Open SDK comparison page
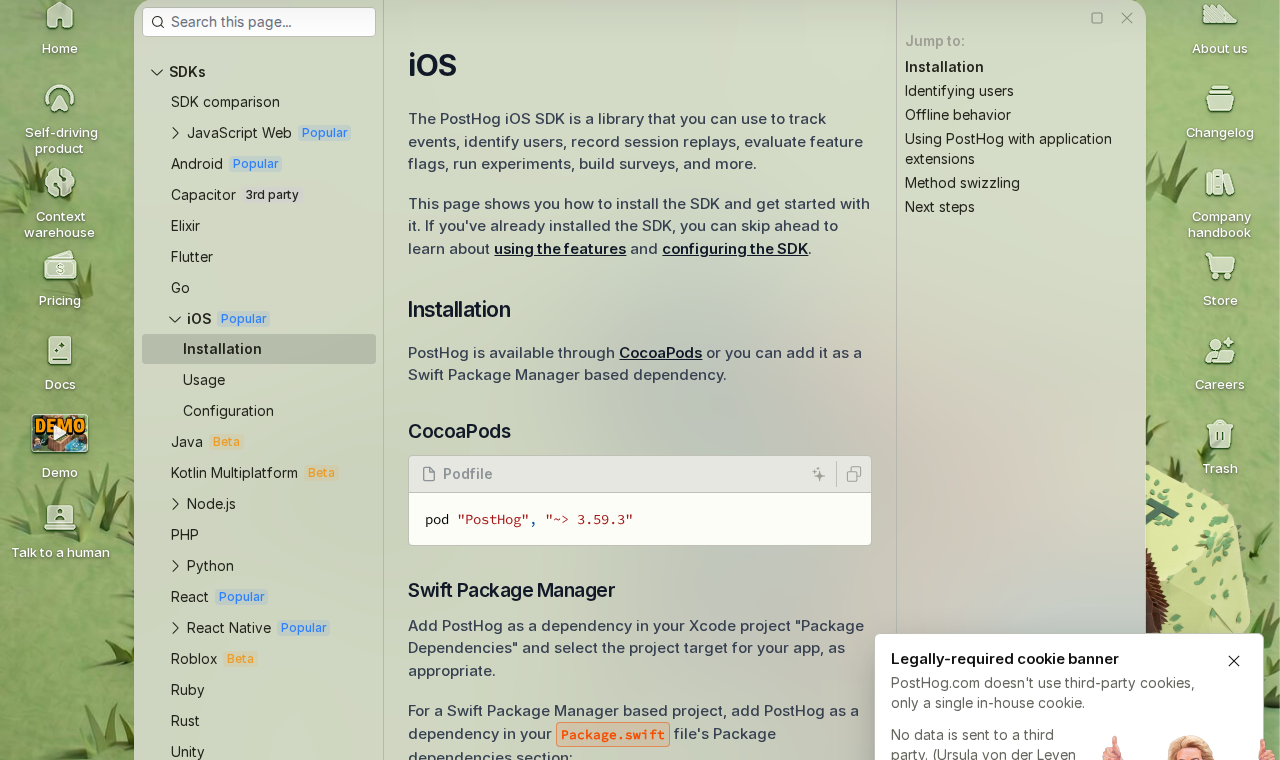The height and width of the screenshot is (760, 1280). 225,102
